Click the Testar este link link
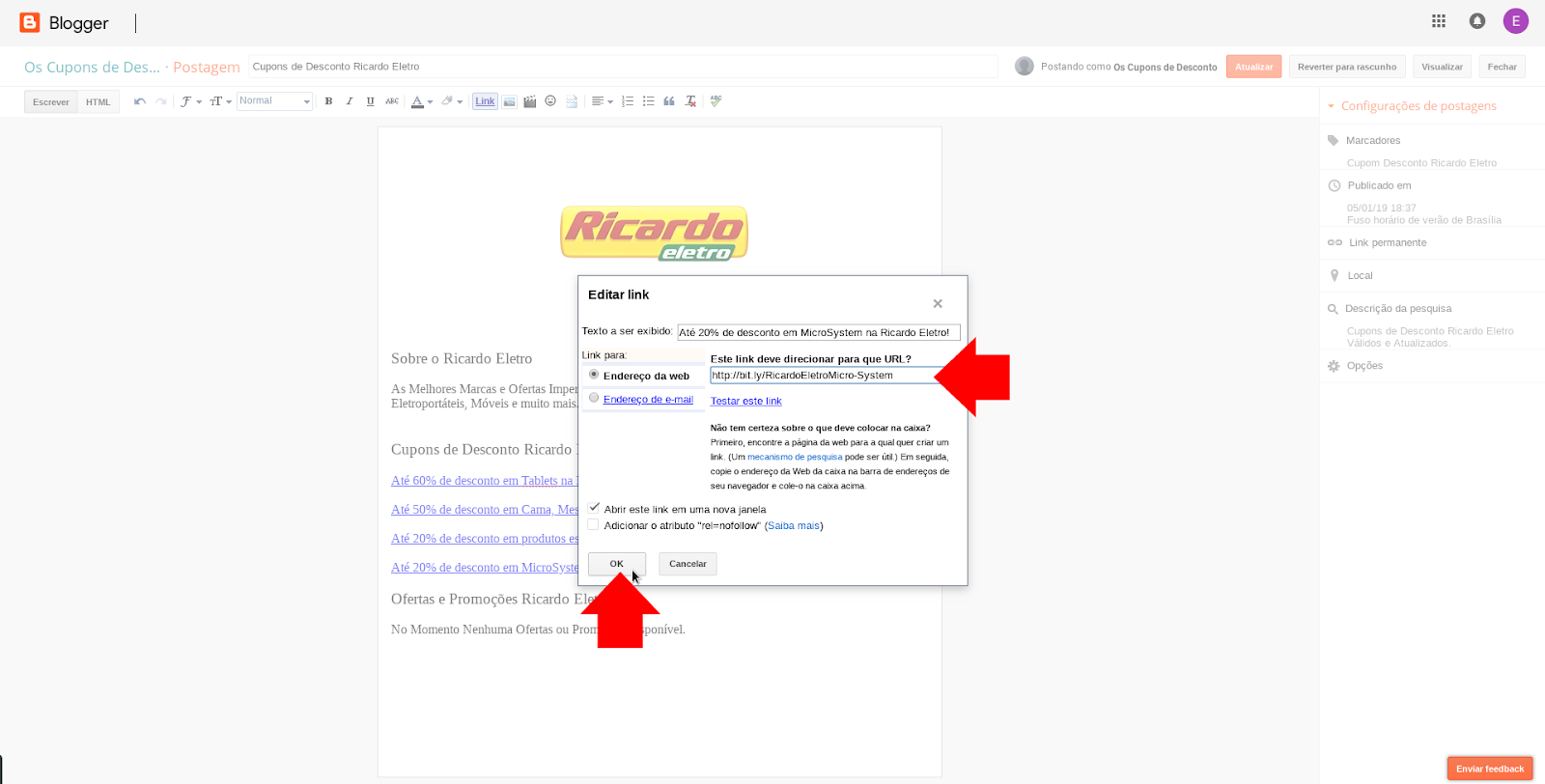The image size is (1545, 784). click(746, 401)
